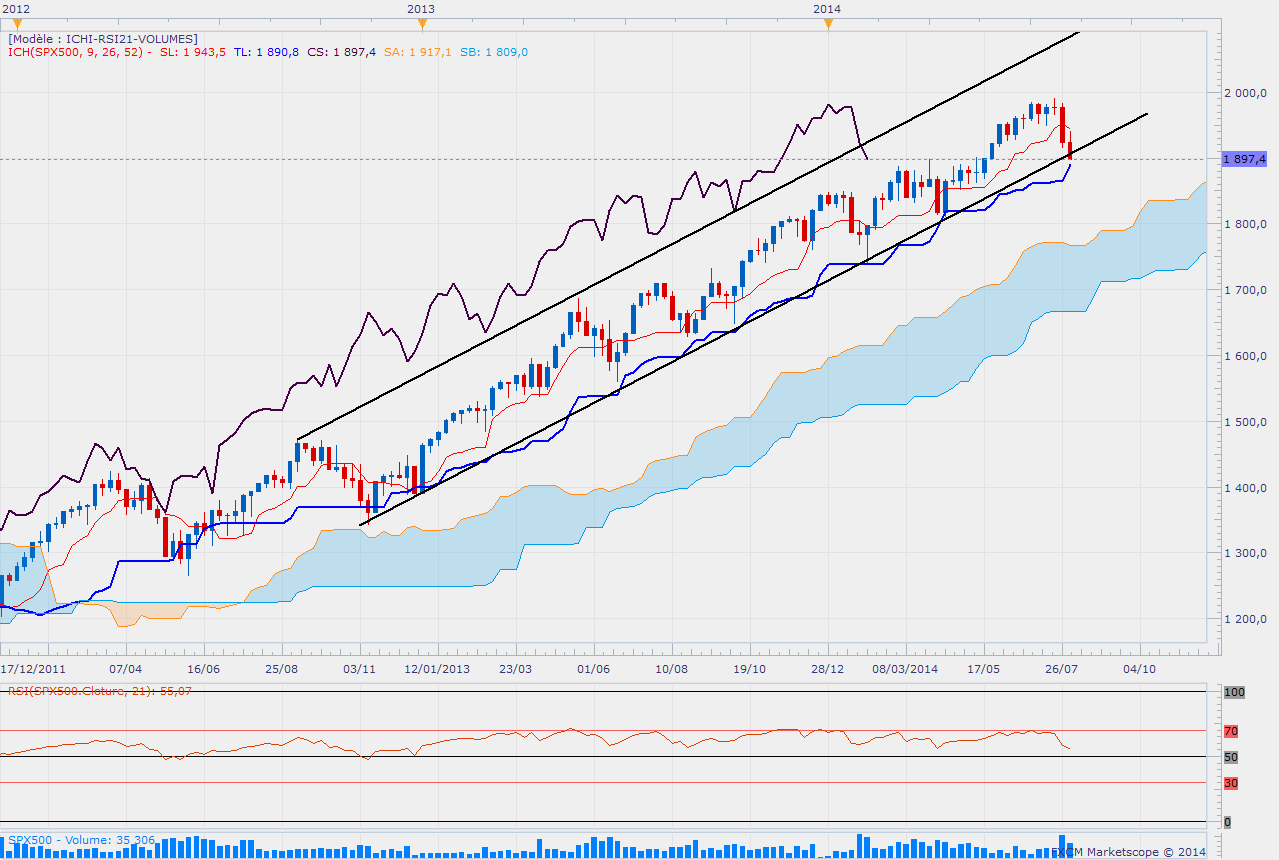The image size is (1279, 860).
Task: Click the light-blue SB: 1 809,0 label
Action: [494, 53]
